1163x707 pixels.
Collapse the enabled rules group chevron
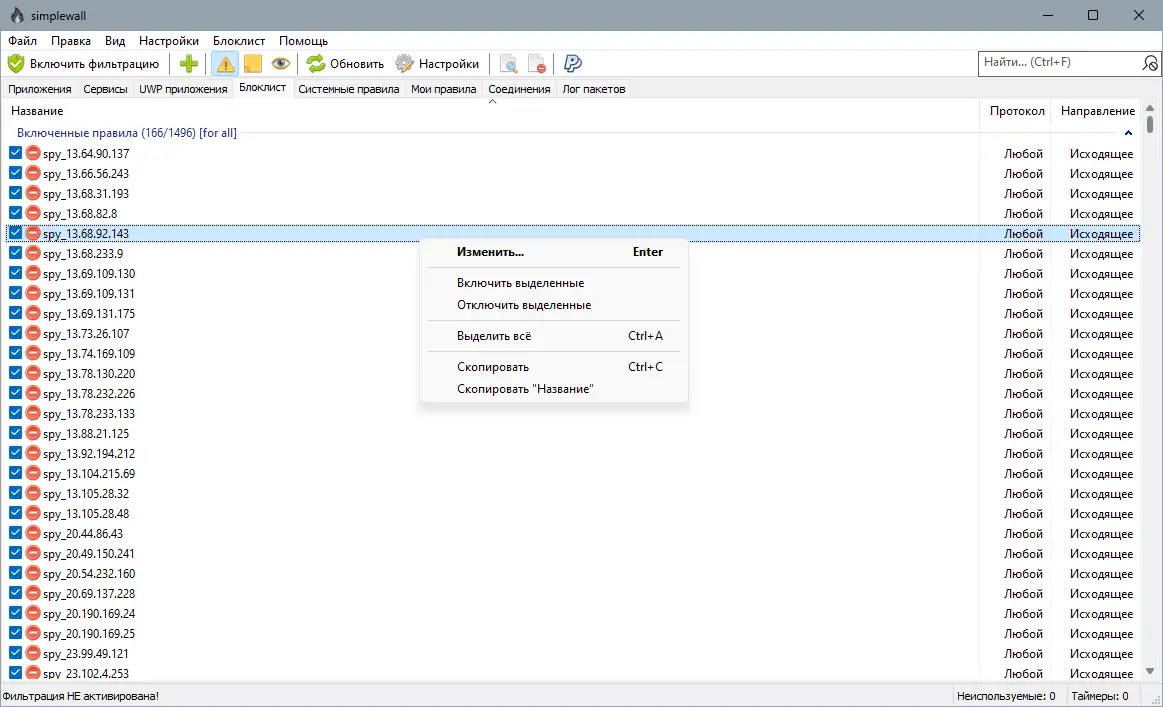pyautogui.click(x=1128, y=133)
